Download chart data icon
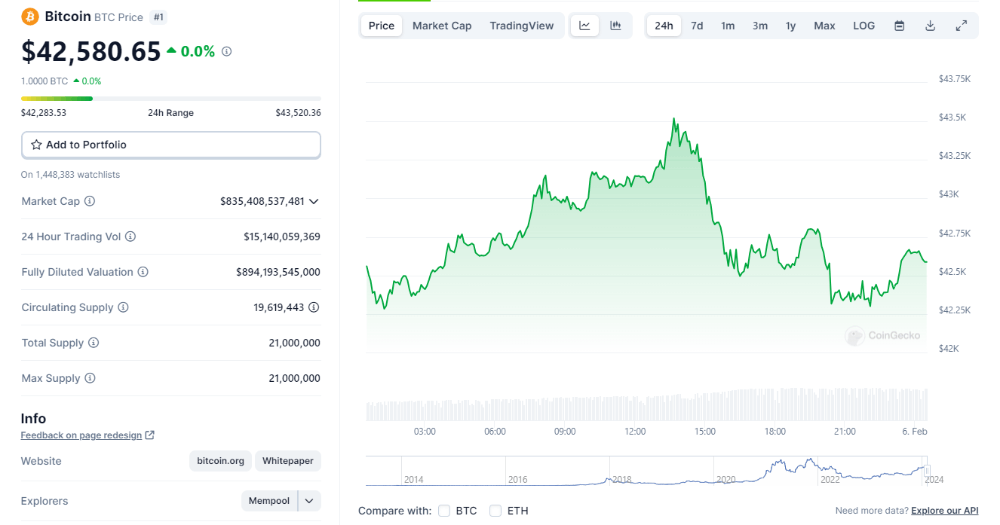Viewport: 1000px width, 525px height. click(930, 26)
